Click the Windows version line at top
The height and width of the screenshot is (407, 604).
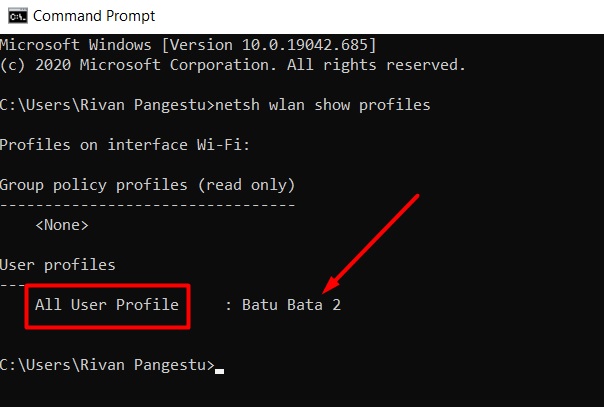click(188, 45)
